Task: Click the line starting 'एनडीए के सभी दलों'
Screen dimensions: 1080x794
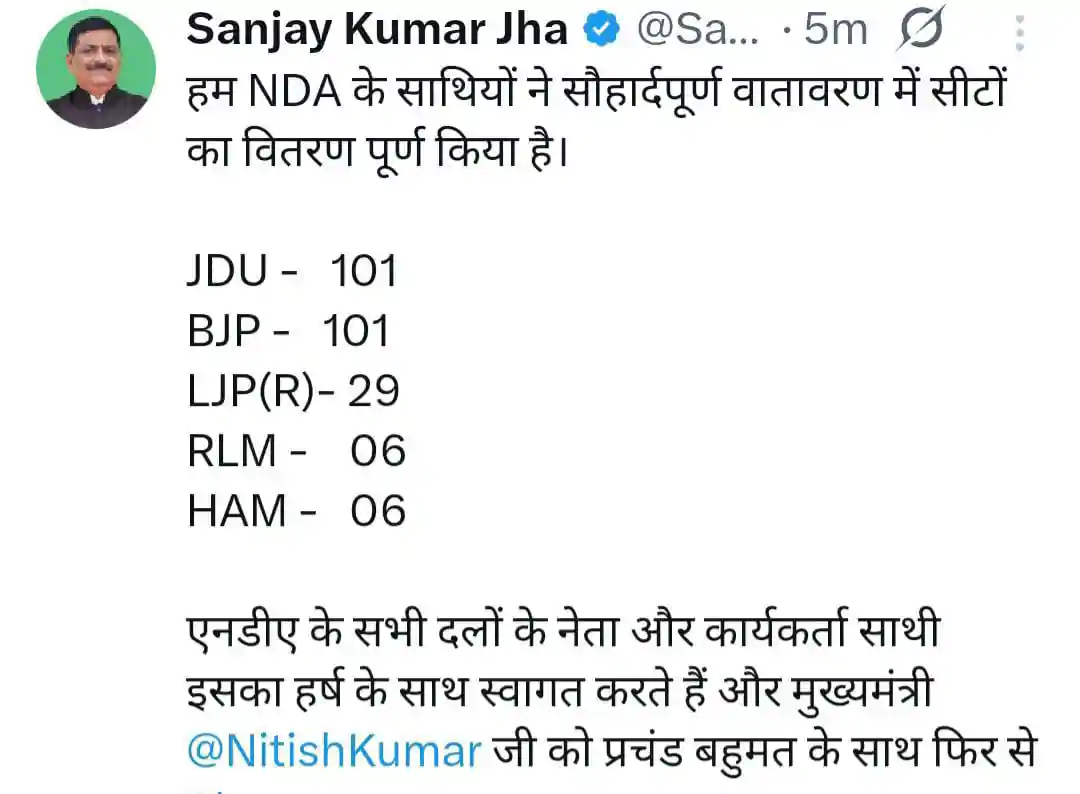Action: tap(564, 632)
